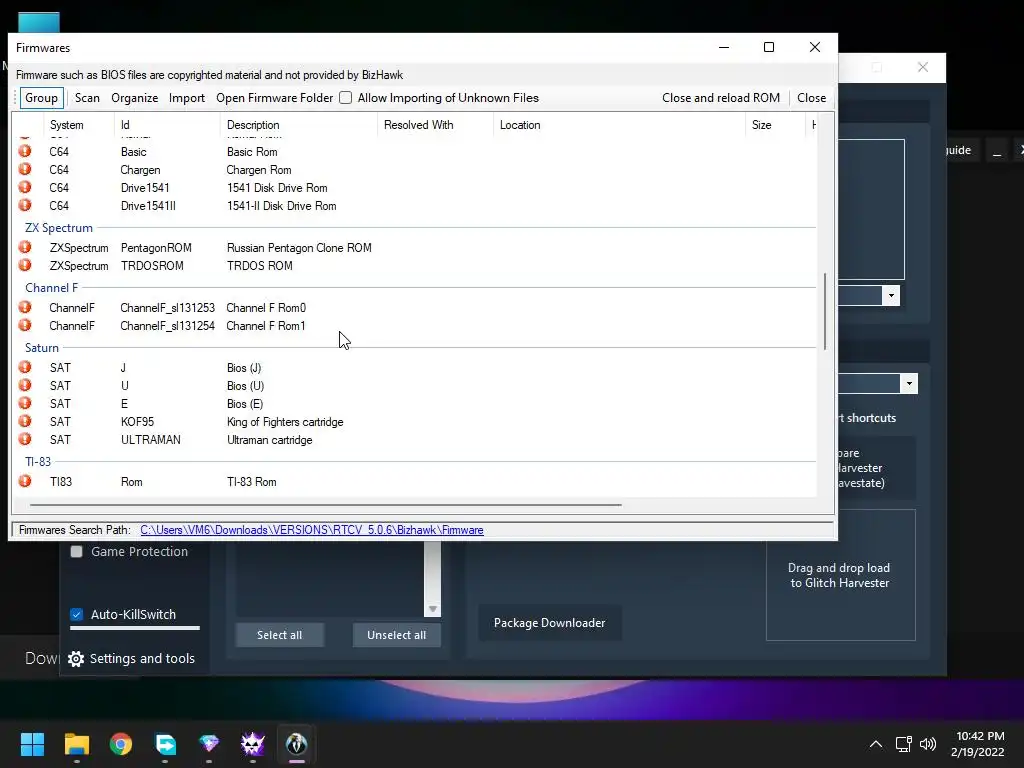
Task: Click the status icon for Drive1541II row
Action: [25, 205]
